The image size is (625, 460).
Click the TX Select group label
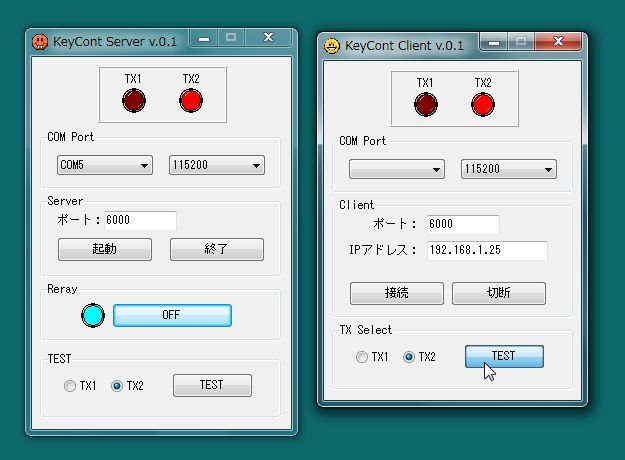coord(366,330)
